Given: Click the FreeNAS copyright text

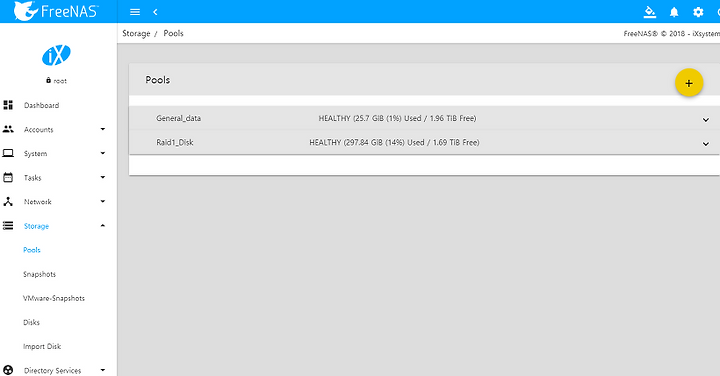Looking at the screenshot, I should [672, 34].
